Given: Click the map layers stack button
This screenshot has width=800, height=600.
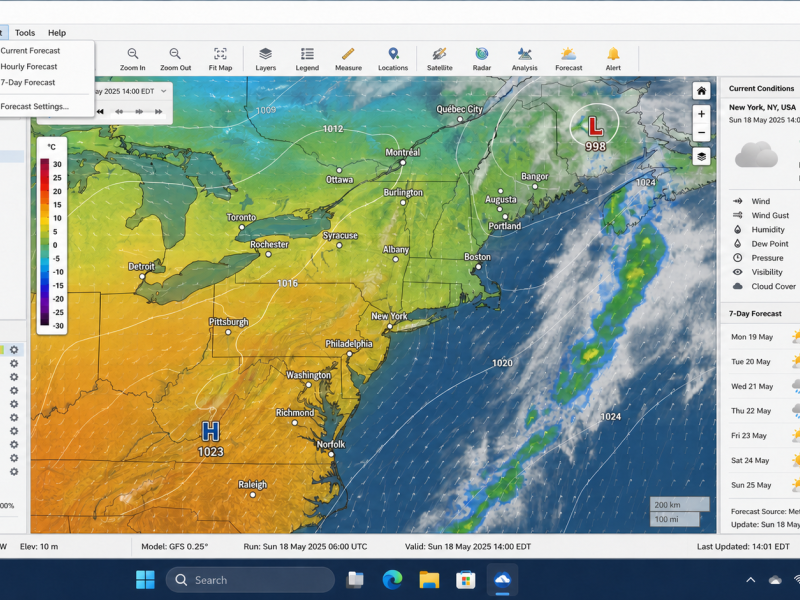Looking at the screenshot, I should pyautogui.click(x=702, y=156).
